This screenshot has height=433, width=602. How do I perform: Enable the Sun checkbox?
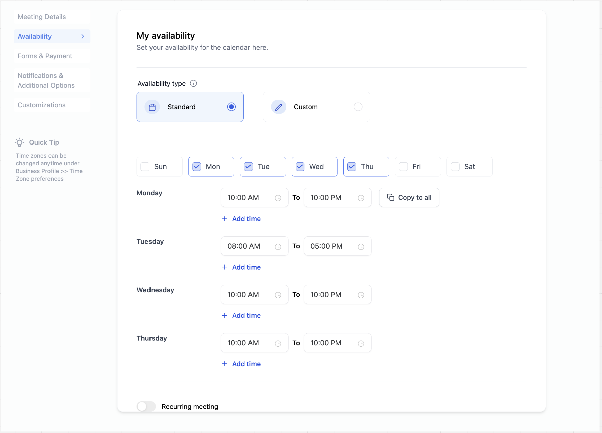click(x=145, y=167)
